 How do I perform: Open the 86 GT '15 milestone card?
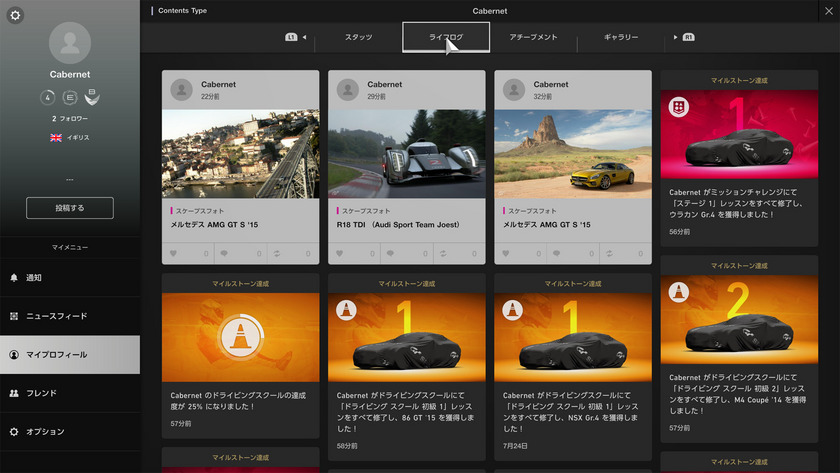click(x=407, y=367)
